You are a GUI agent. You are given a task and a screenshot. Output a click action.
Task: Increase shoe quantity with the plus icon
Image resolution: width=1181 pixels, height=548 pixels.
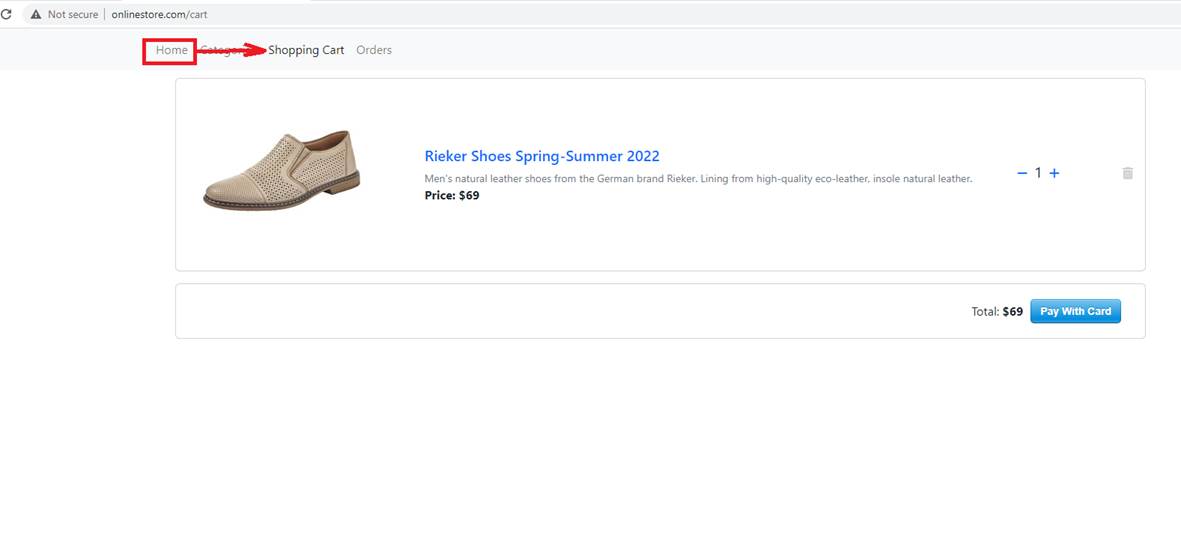click(1054, 173)
